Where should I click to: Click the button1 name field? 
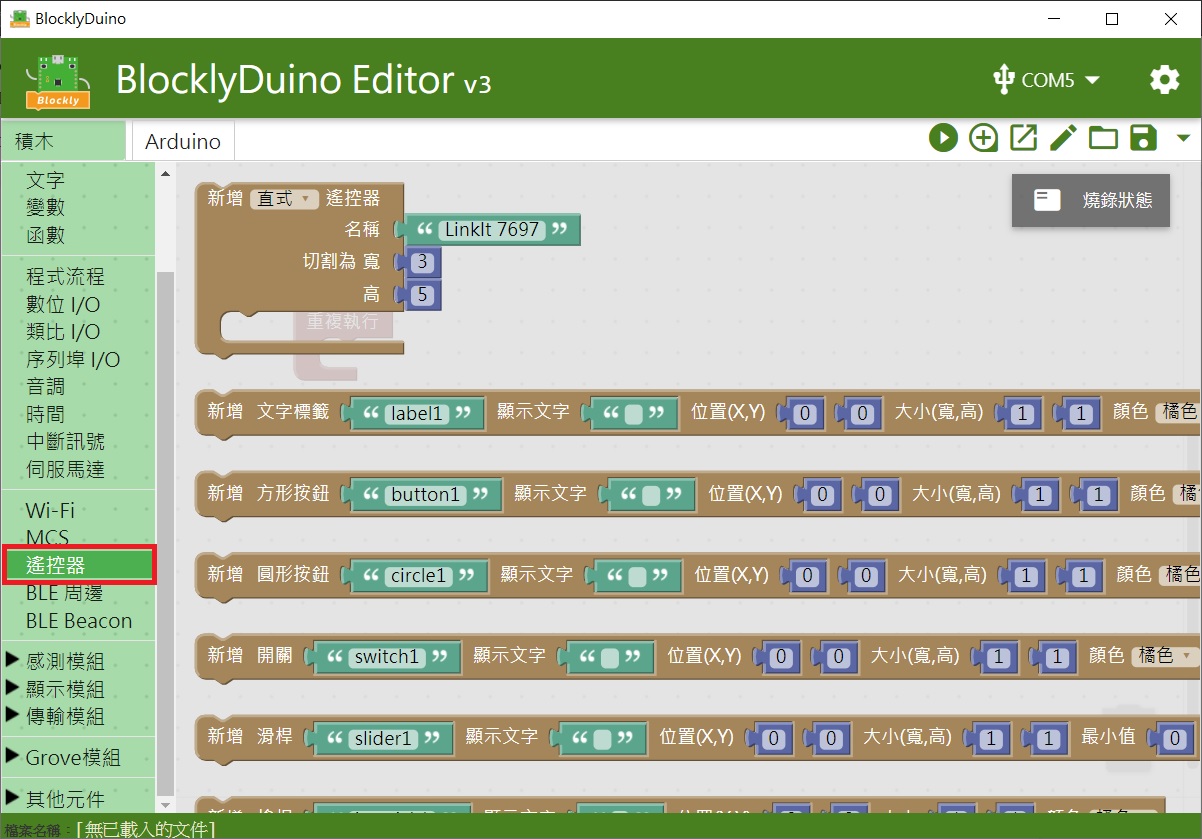(425, 494)
